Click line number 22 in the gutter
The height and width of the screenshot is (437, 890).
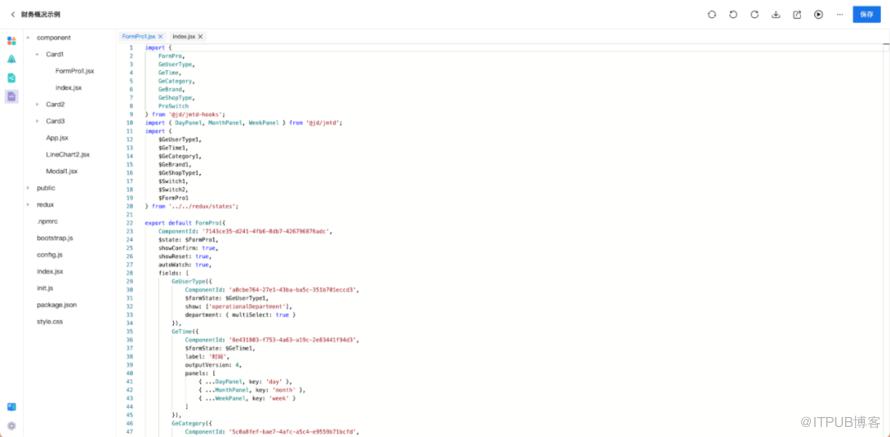click(131, 223)
